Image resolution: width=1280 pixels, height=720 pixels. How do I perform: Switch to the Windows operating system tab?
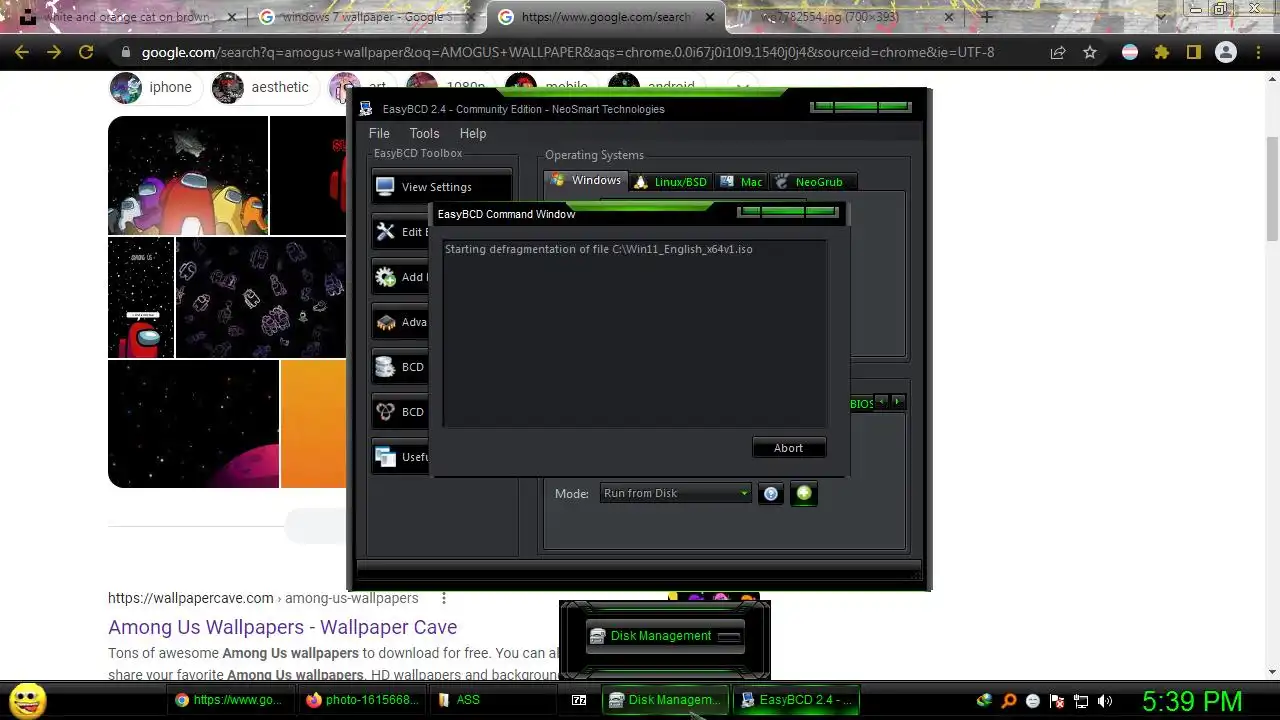(x=586, y=181)
